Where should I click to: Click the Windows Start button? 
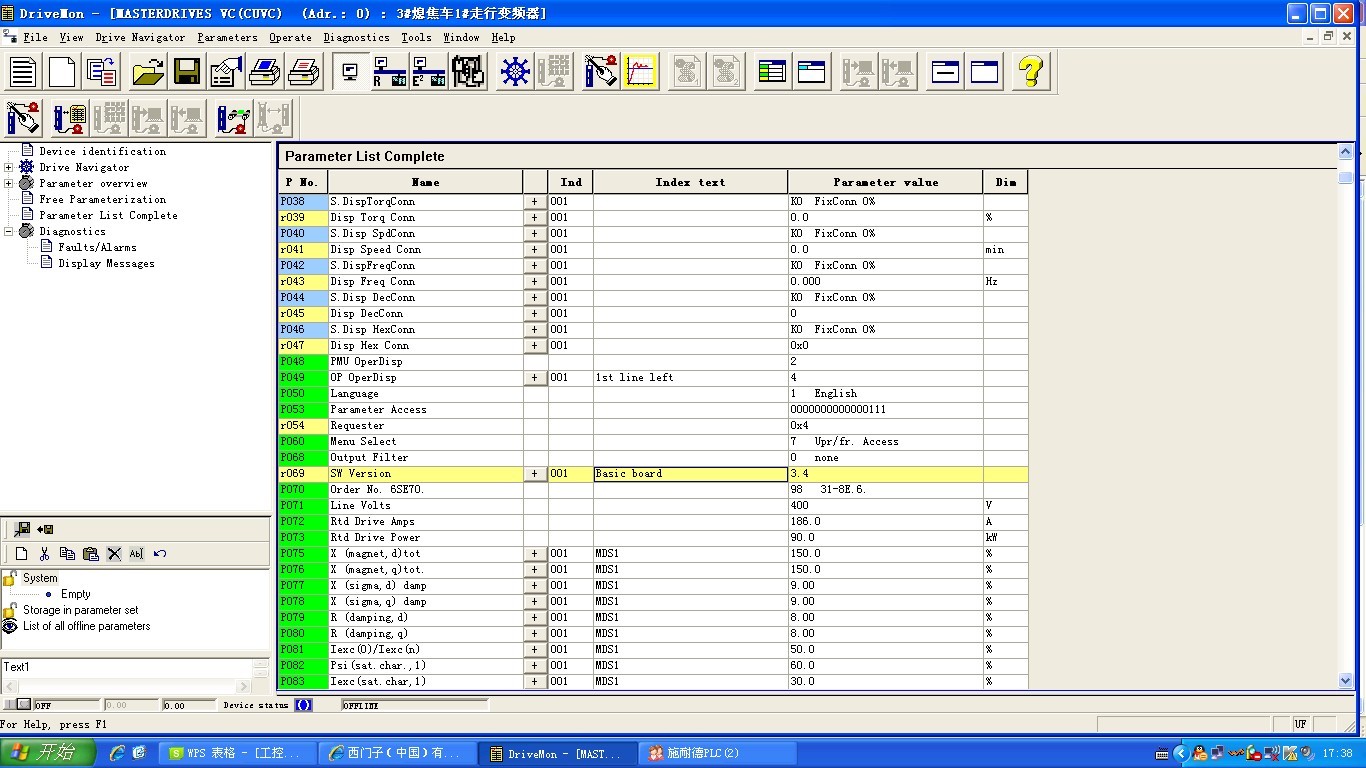point(48,753)
